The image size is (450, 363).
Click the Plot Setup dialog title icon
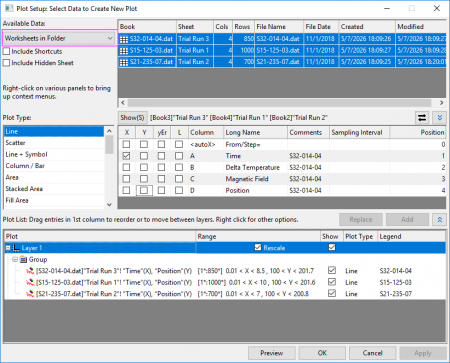9,8
